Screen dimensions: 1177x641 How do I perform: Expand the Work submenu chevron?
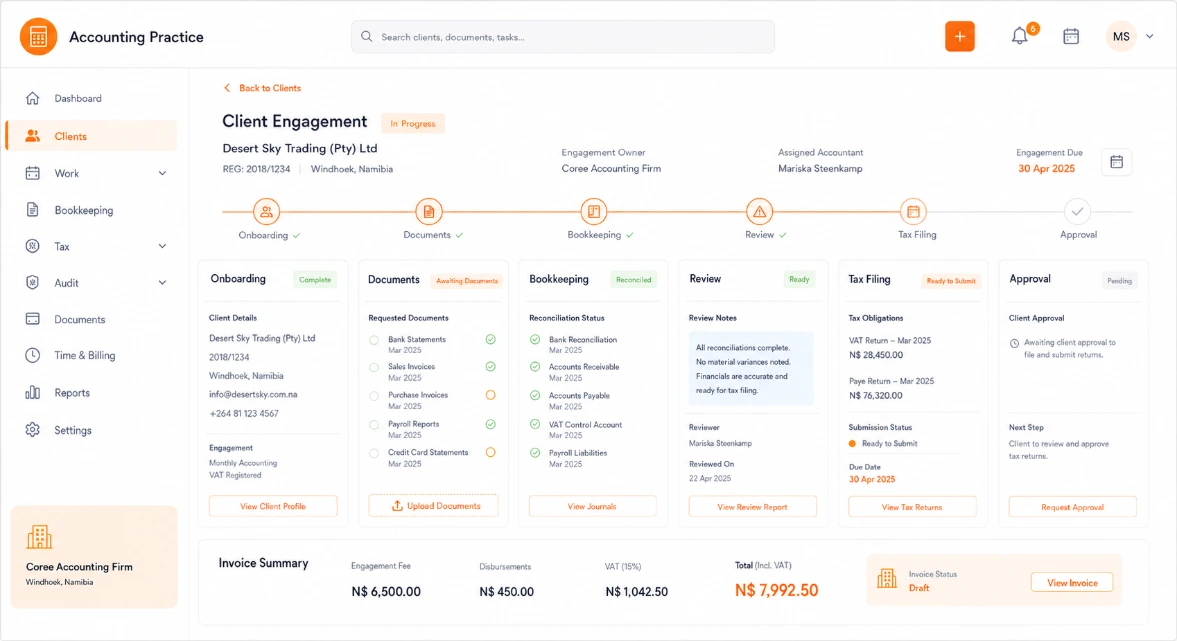pyautogui.click(x=162, y=173)
